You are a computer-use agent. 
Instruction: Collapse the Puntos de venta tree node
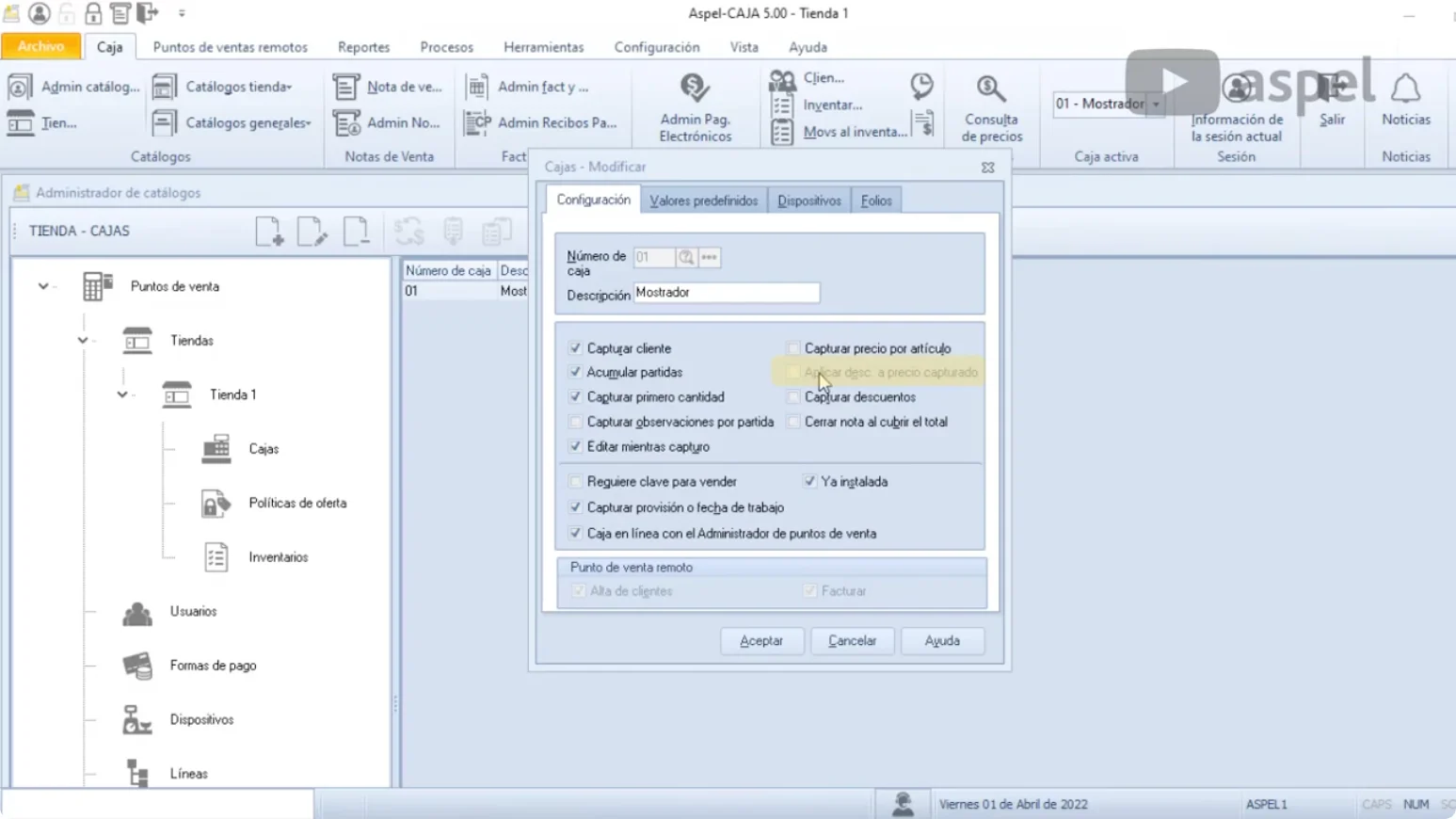[x=43, y=286]
